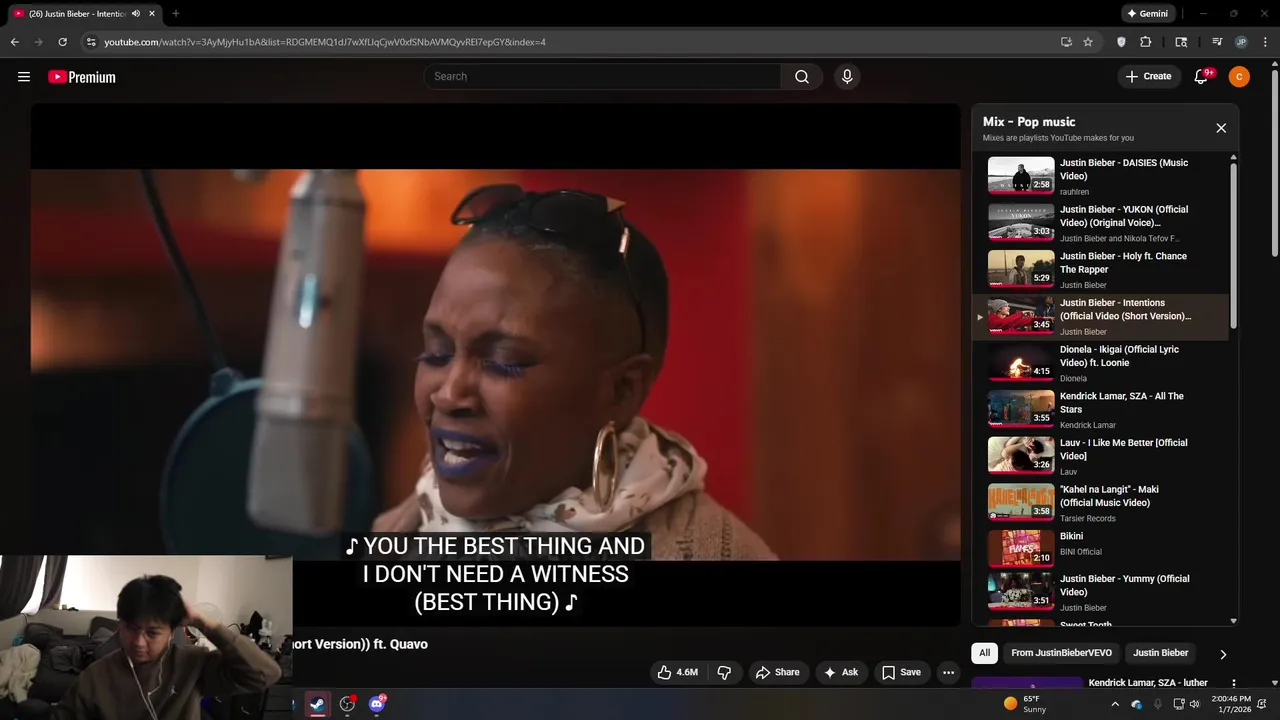Play "Kahel na Langit" - Maki
Viewport: 1280px width, 720px height.
(1100, 503)
